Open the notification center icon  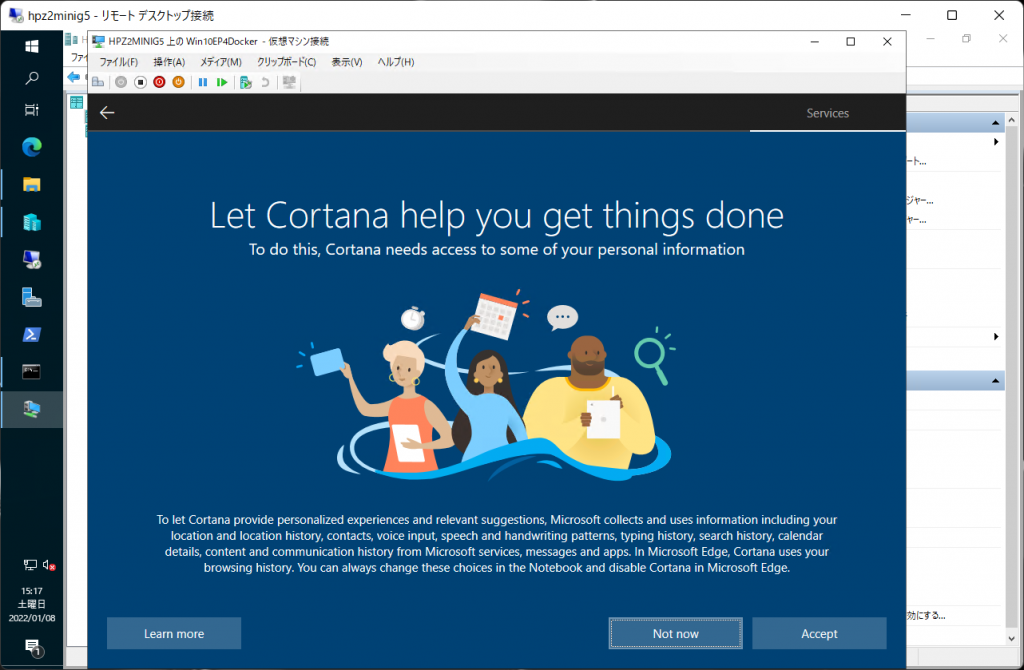coord(32,648)
